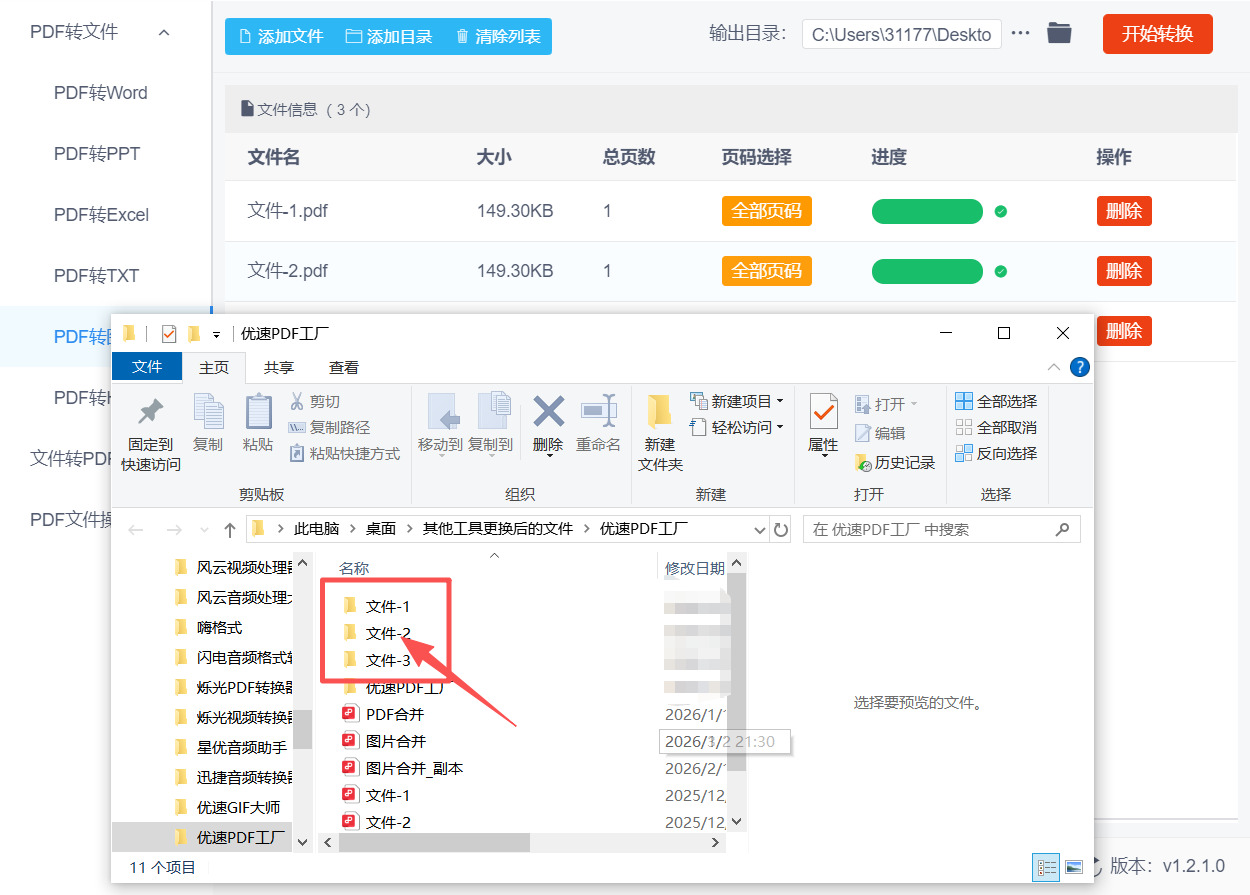The image size is (1250, 895).
Task: Switch to the 共享 ribbon tab
Action: point(278,367)
